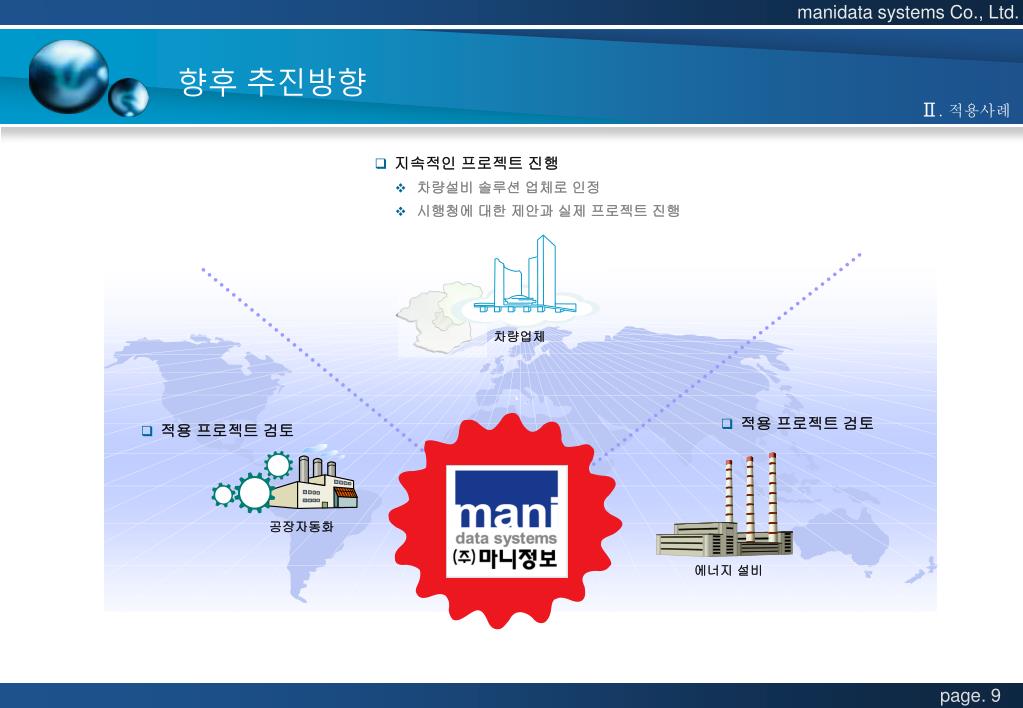Image resolution: width=1023 pixels, height=708 pixels.
Task: Click the 공장자동화 label
Action: click(x=301, y=527)
